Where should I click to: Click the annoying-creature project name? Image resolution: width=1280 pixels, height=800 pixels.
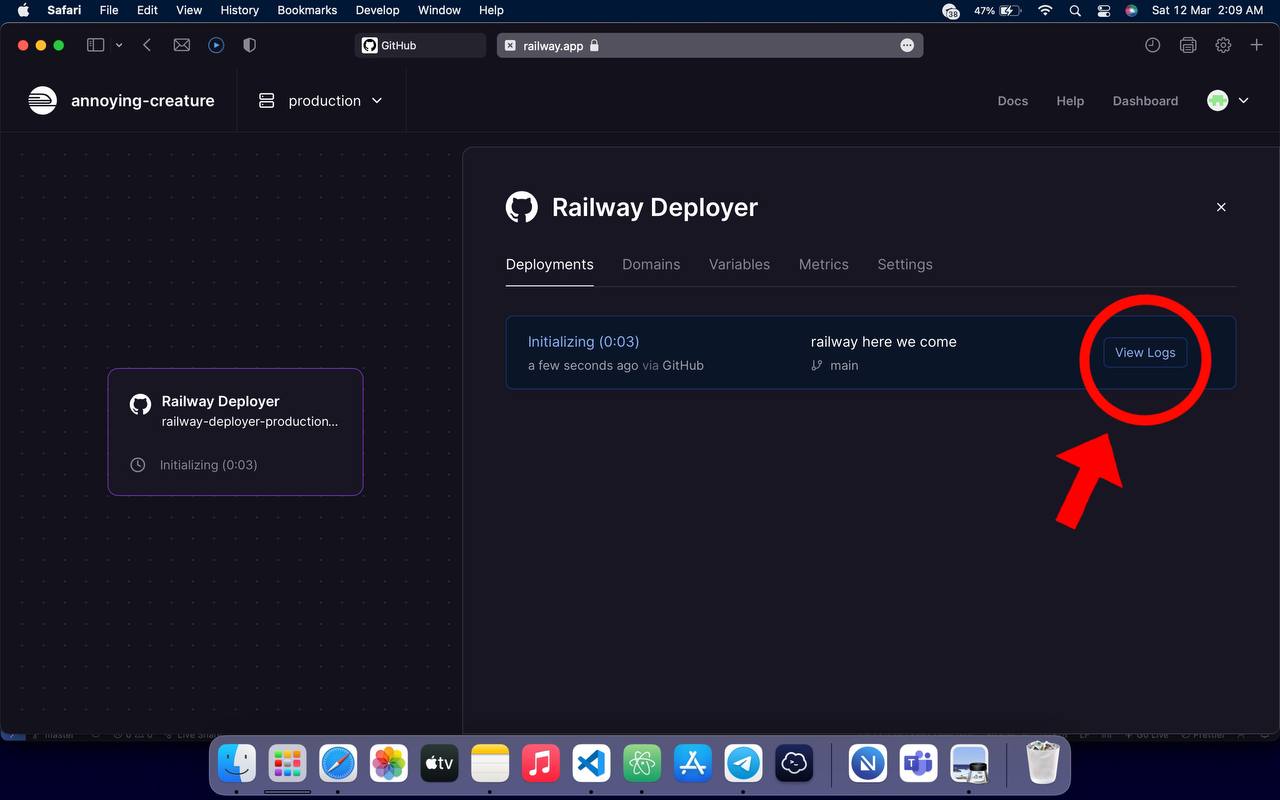(143, 101)
